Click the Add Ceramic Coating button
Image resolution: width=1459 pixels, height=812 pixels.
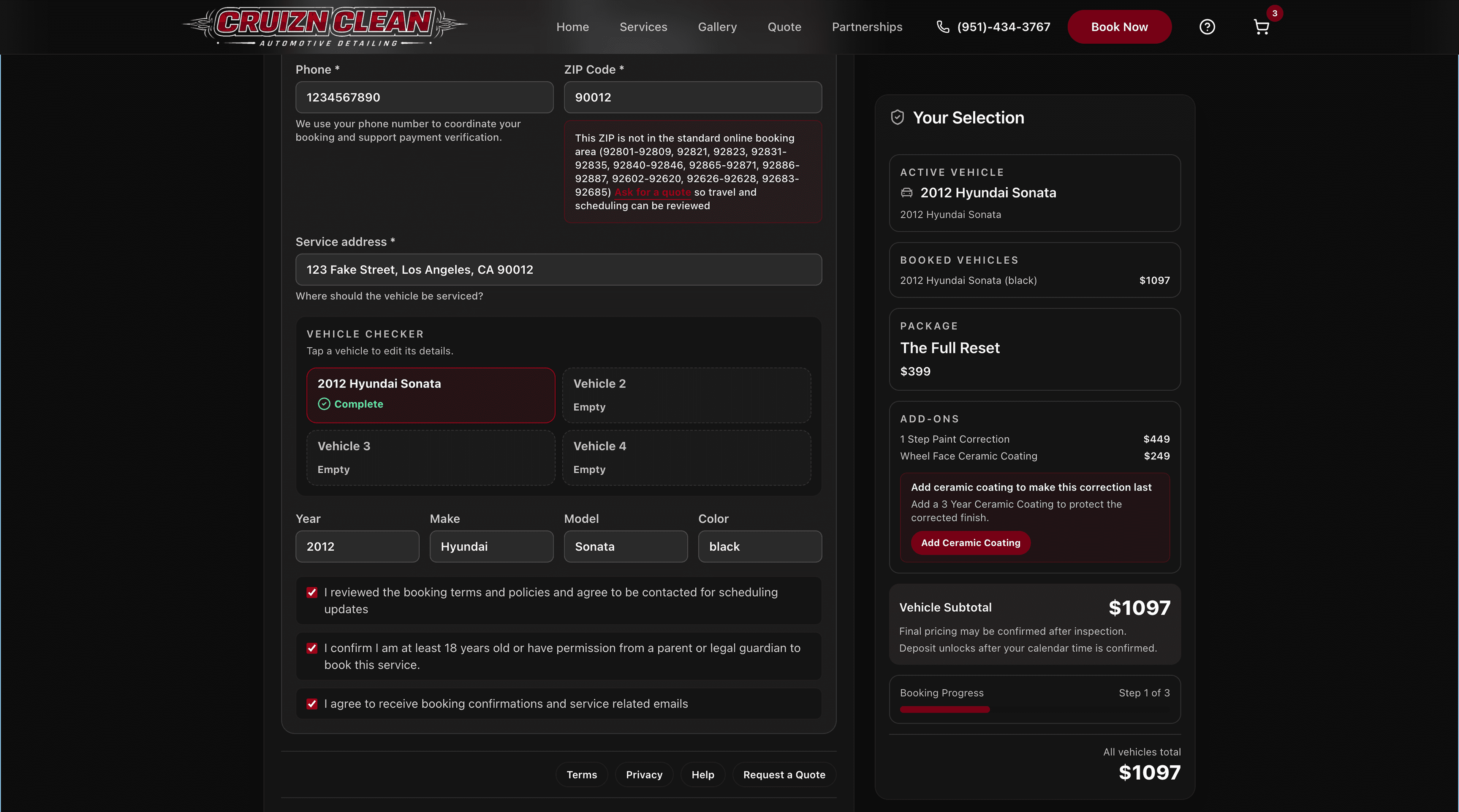tap(970, 543)
